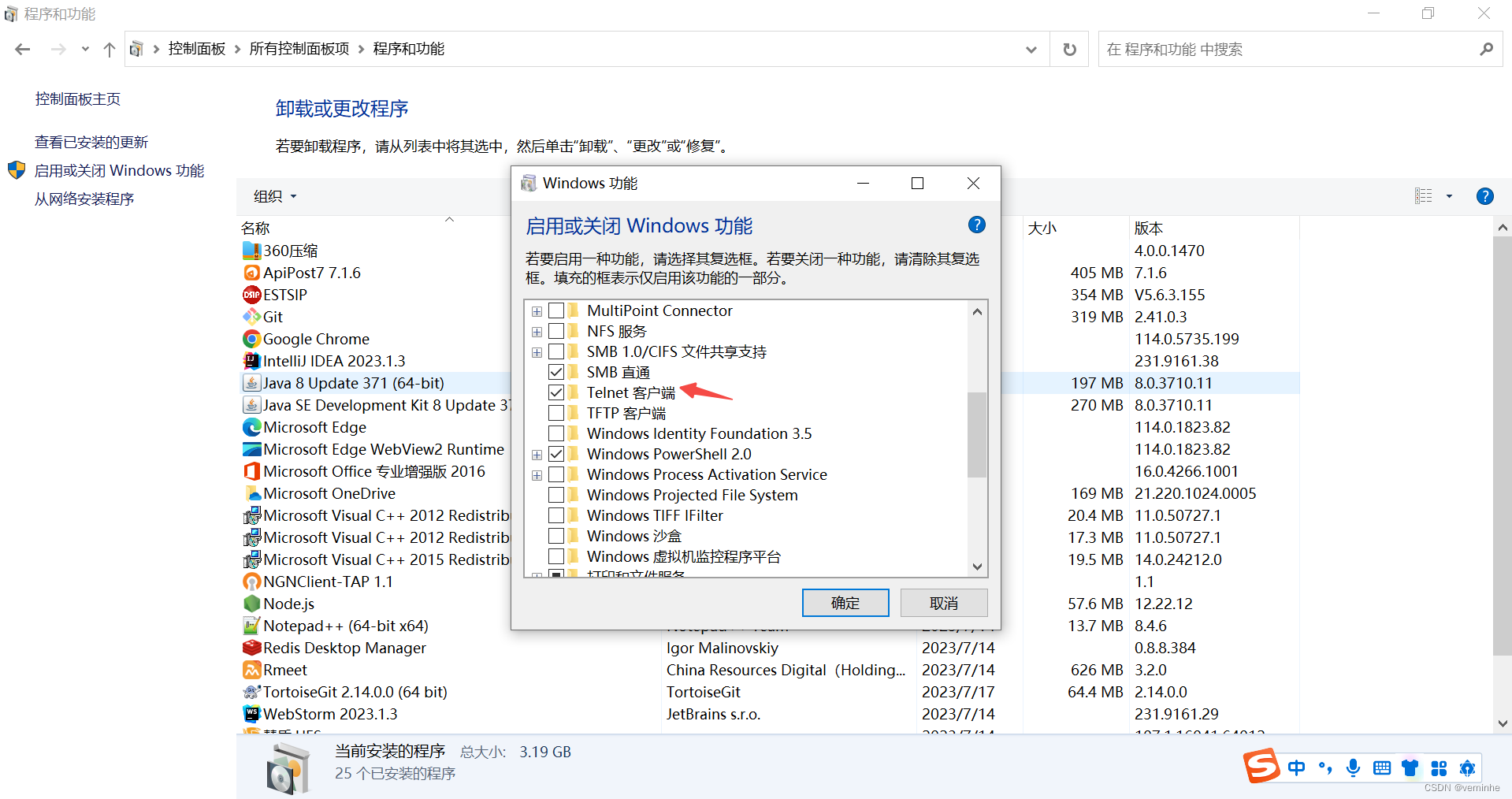
Task: Click the Microsoft Office 2016 icon
Action: pos(251,471)
